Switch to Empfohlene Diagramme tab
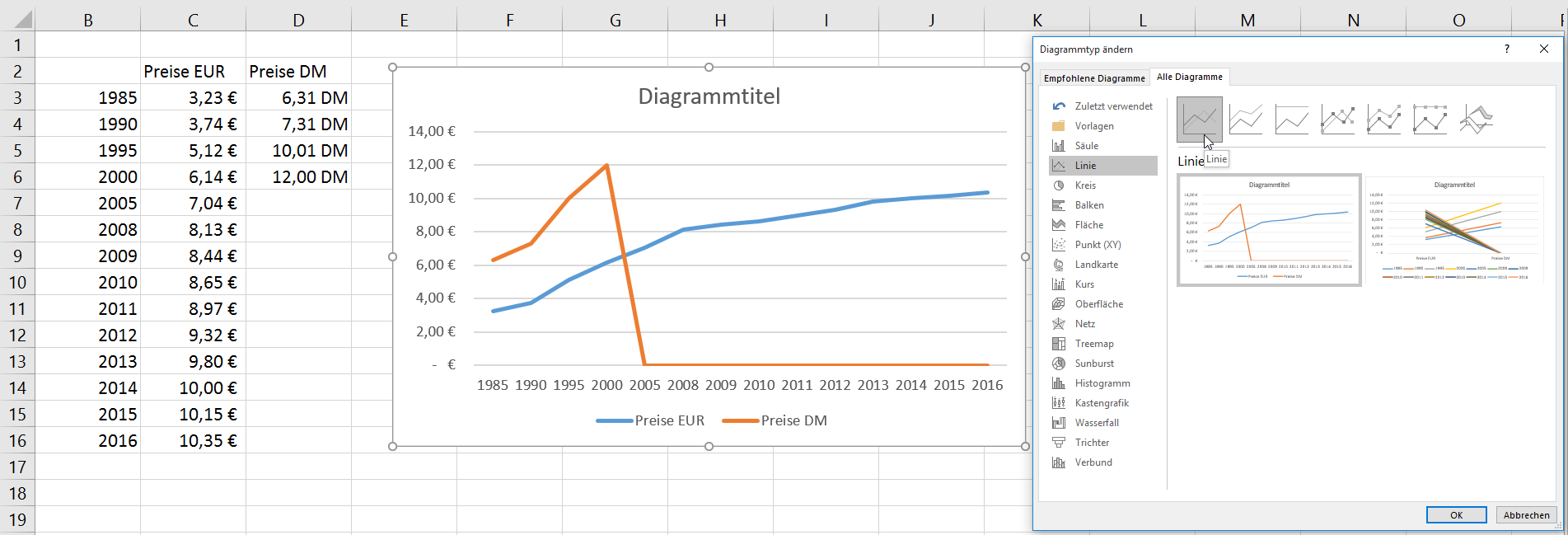 1093,78
